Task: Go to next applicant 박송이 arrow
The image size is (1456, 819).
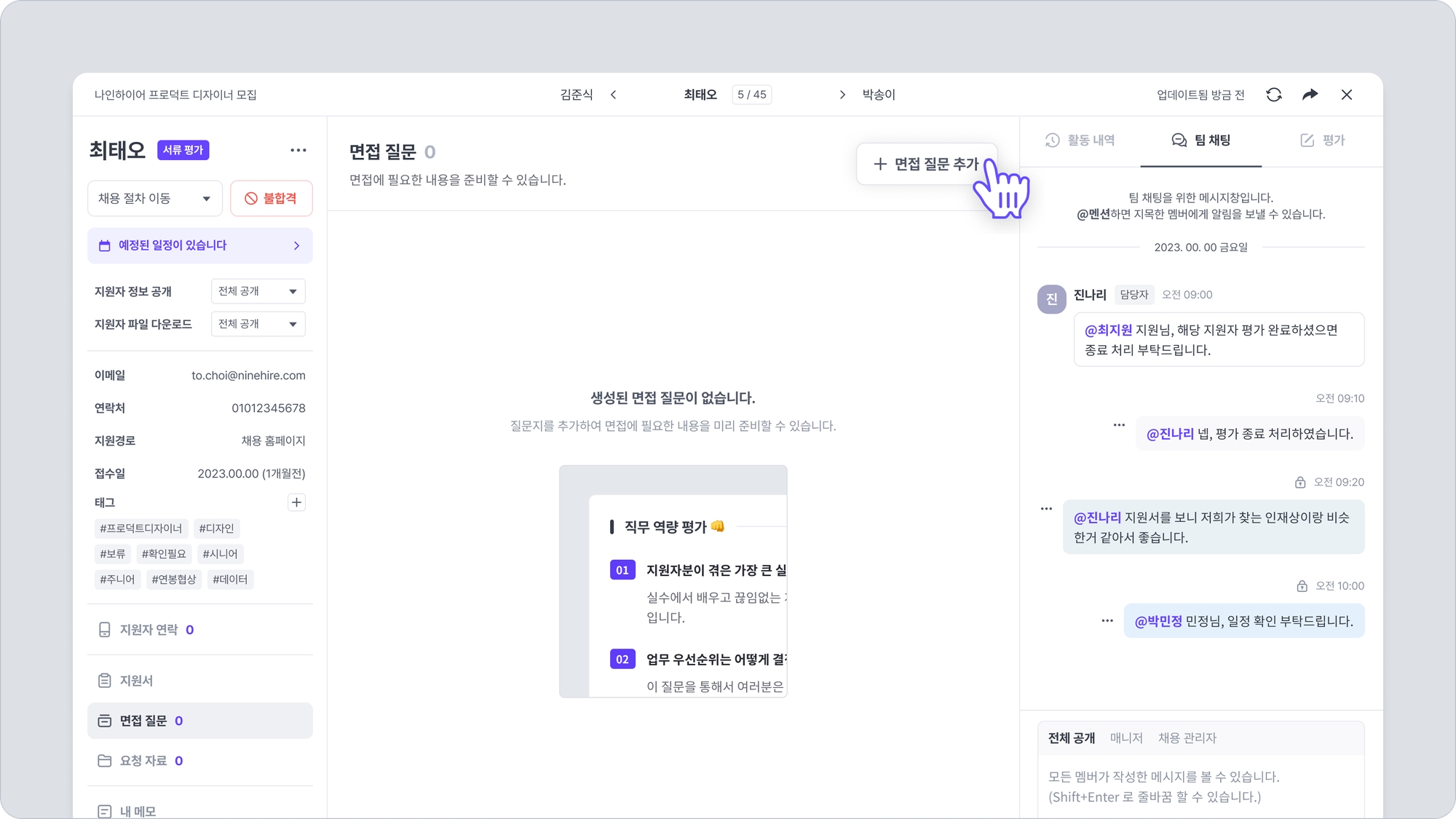Action: [x=842, y=95]
